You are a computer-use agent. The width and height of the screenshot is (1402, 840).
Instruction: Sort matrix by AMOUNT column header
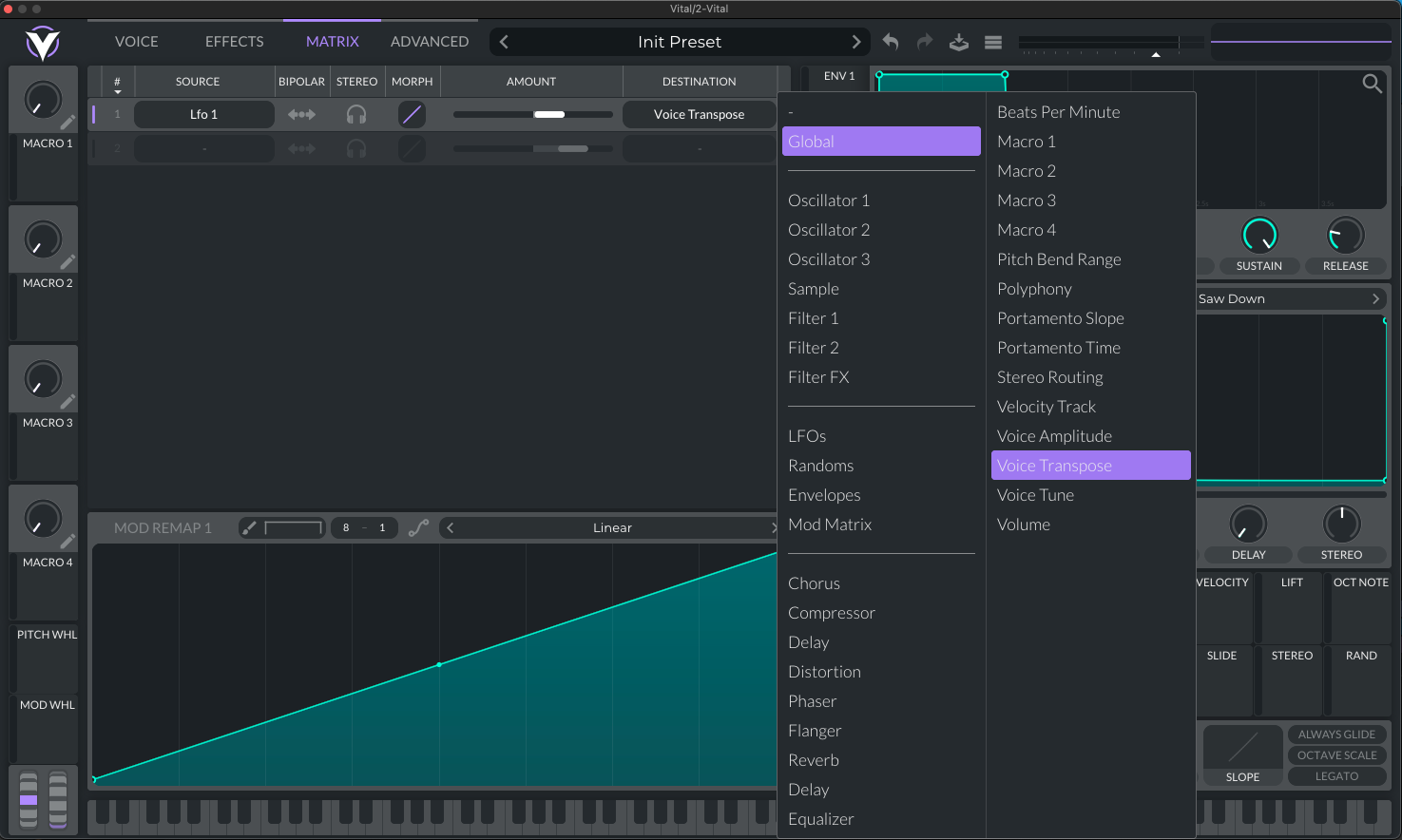[531, 82]
